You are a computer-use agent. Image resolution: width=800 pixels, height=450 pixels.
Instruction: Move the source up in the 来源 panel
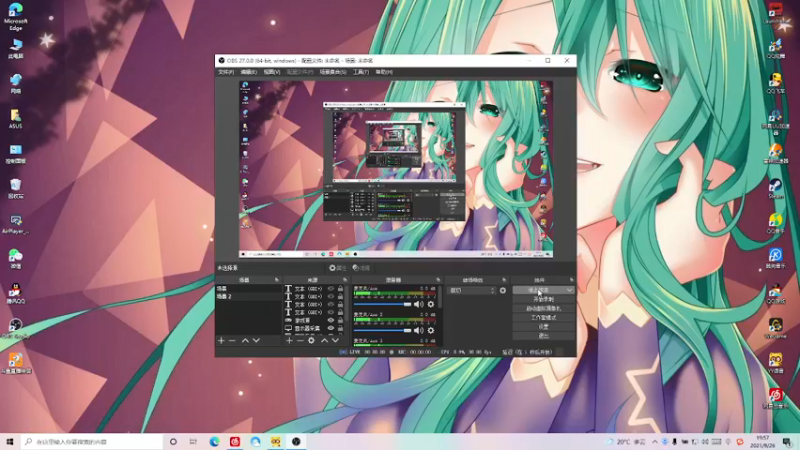pyautogui.click(x=324, y=340)
